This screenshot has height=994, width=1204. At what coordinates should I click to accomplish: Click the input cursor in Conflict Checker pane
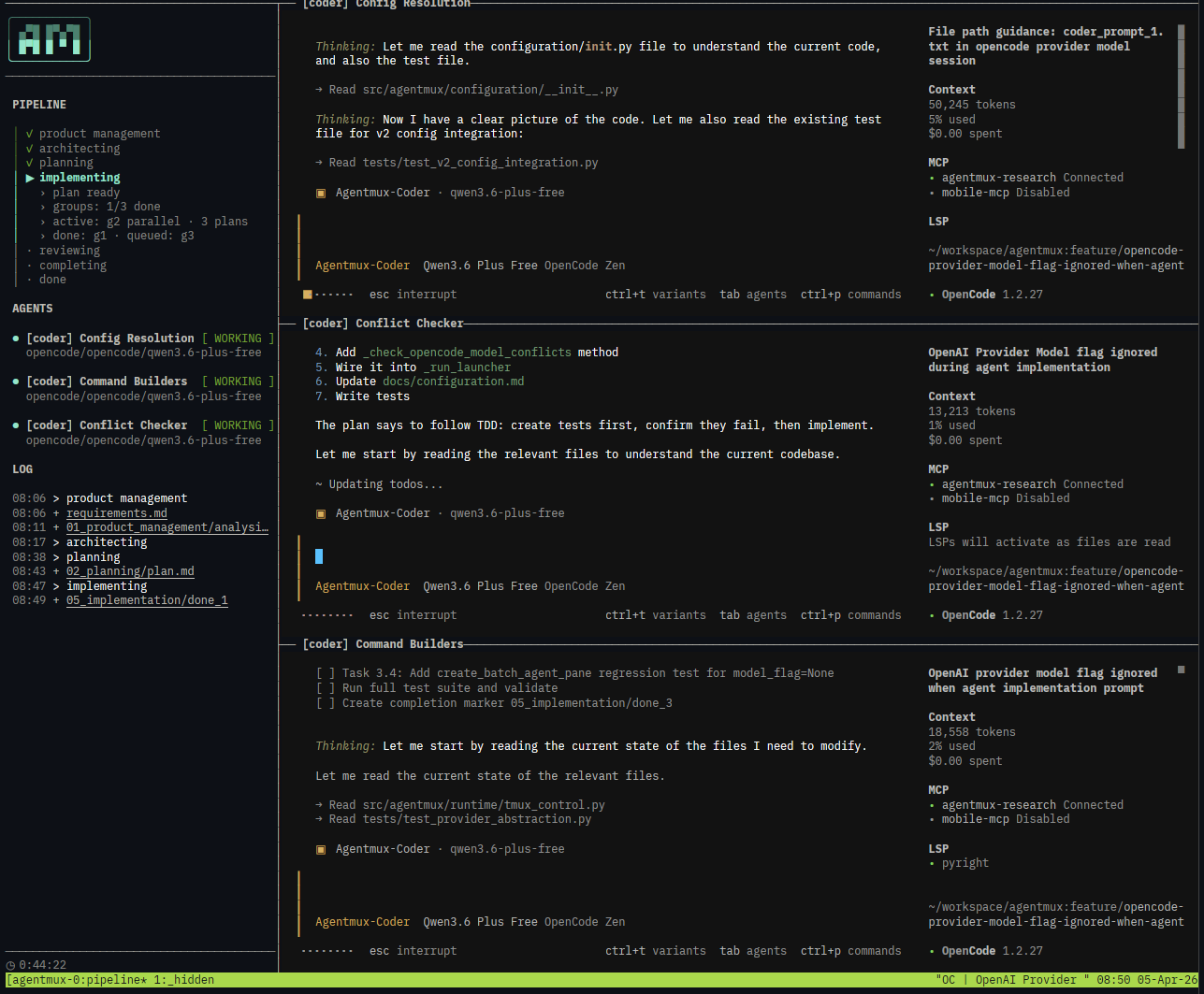pyautogui.click(x=317, y=555)
